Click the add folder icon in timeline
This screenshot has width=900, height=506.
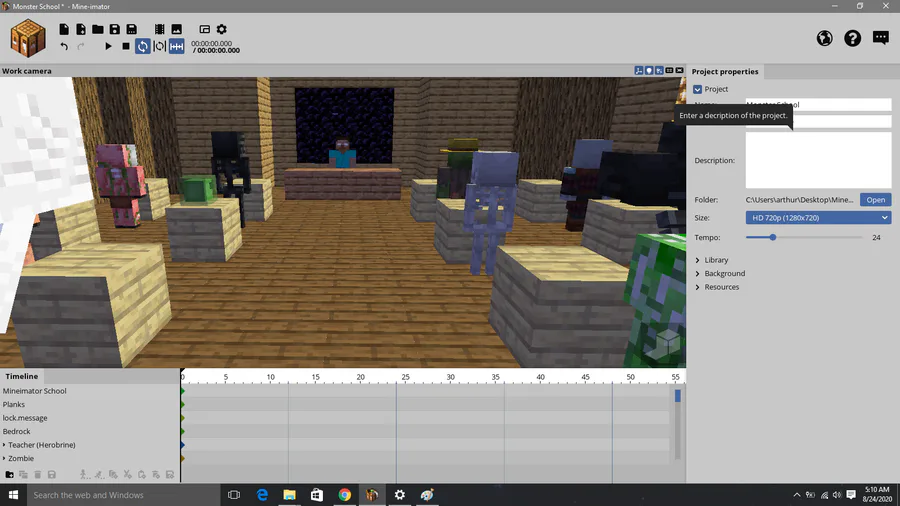pyautogui.click(x=9, y=474)
